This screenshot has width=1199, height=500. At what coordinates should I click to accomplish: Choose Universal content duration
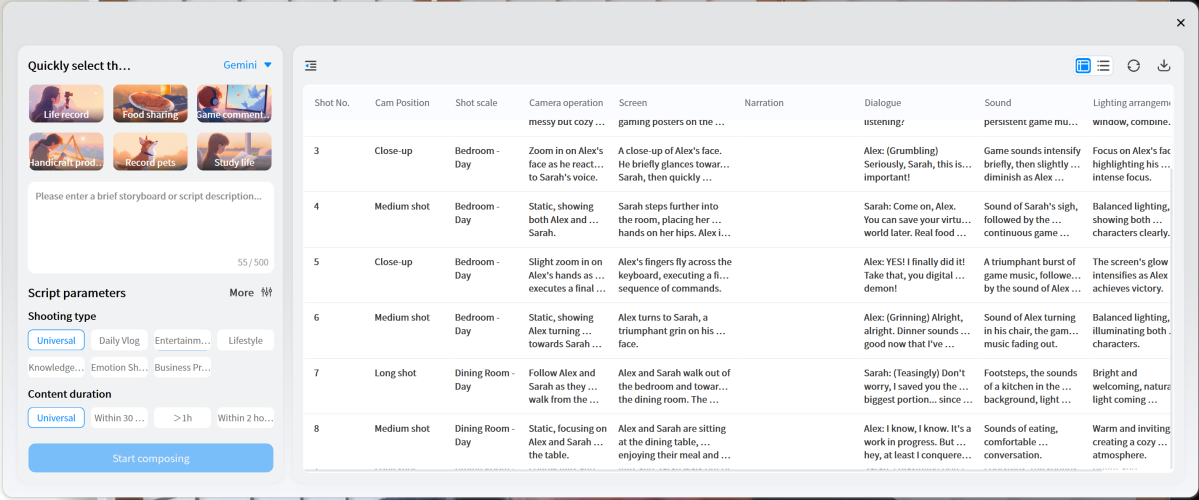point(56,418)
